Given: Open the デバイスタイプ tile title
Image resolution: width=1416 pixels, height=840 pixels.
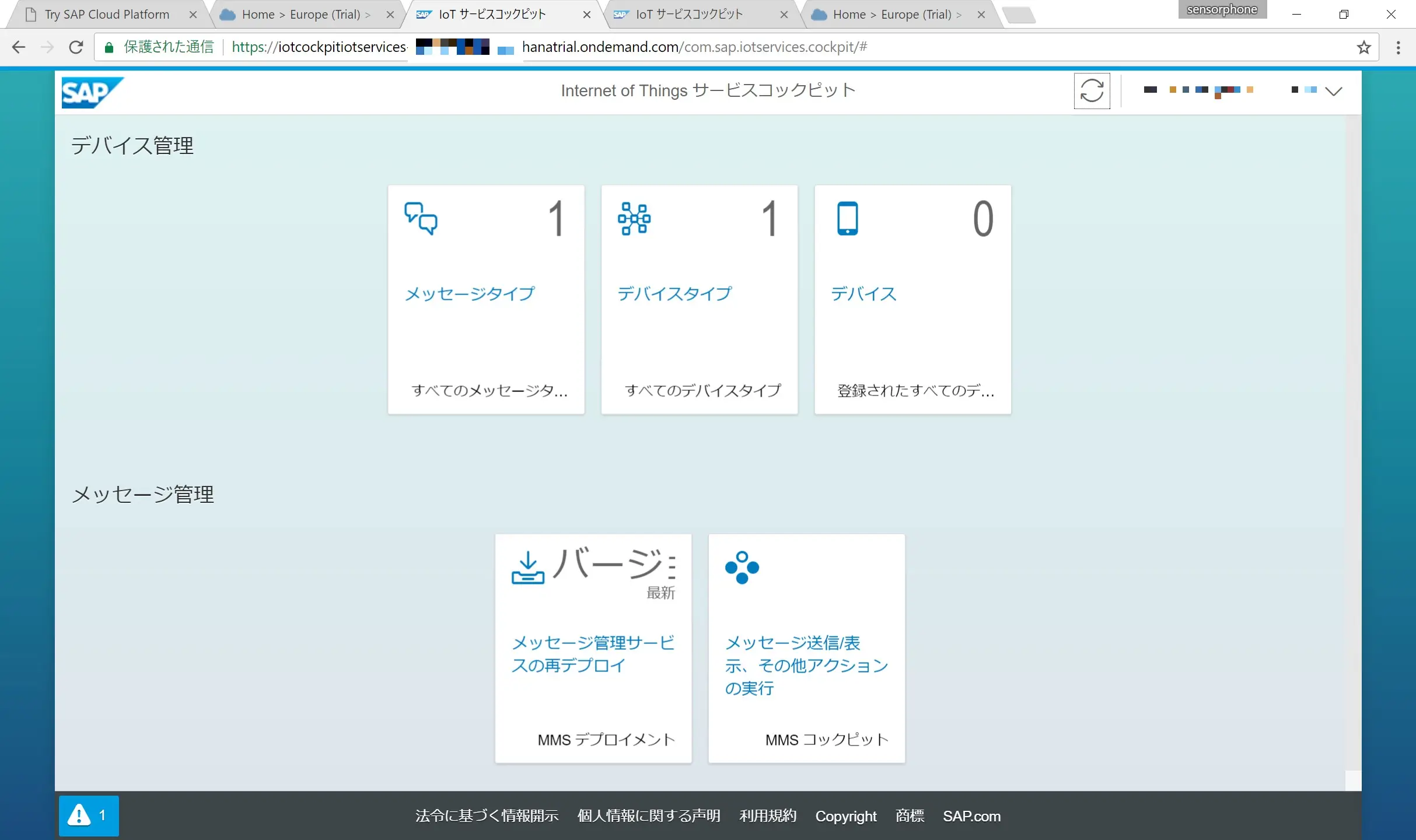Looking at the screenshot, I should tap(674, 293).
